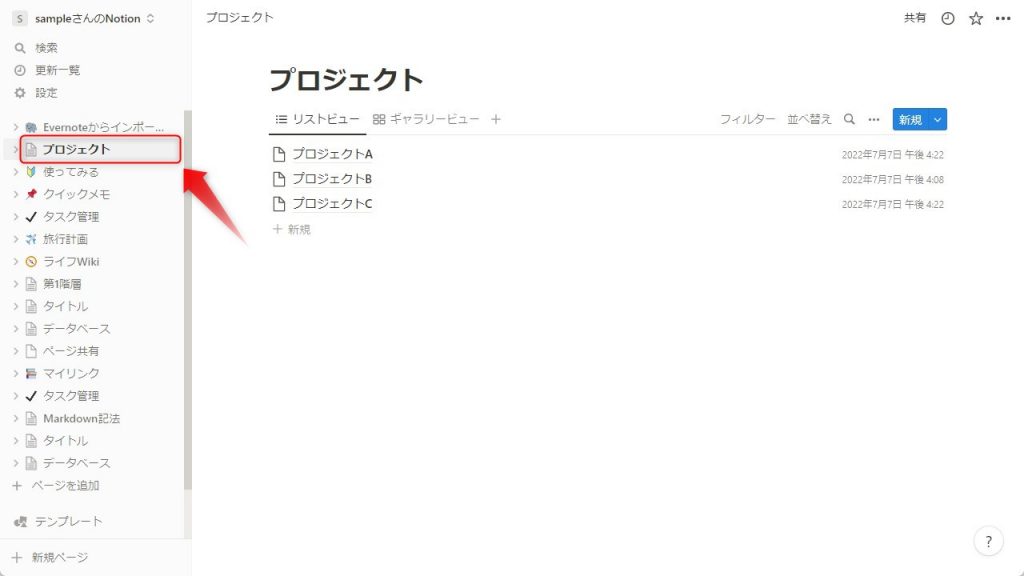1024x576 pixels.
Task: Expand the Evernoteからインポート page tree
Action: (16, 127)
